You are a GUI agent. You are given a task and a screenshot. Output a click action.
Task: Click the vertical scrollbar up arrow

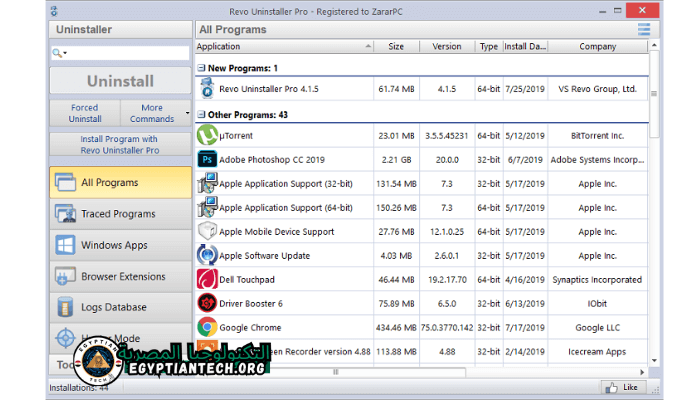(x=654, y=45)
